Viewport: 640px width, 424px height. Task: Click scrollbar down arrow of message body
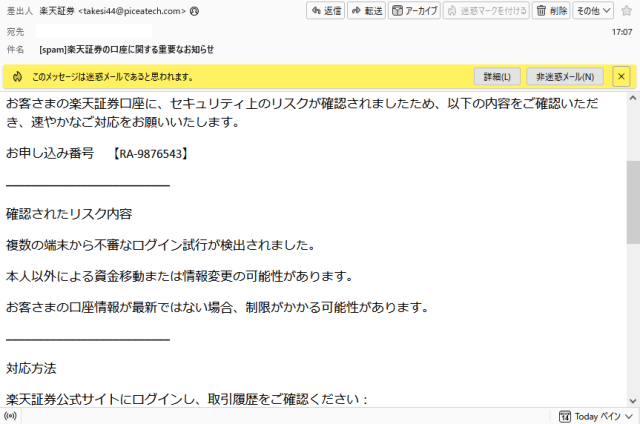point(633,401)
